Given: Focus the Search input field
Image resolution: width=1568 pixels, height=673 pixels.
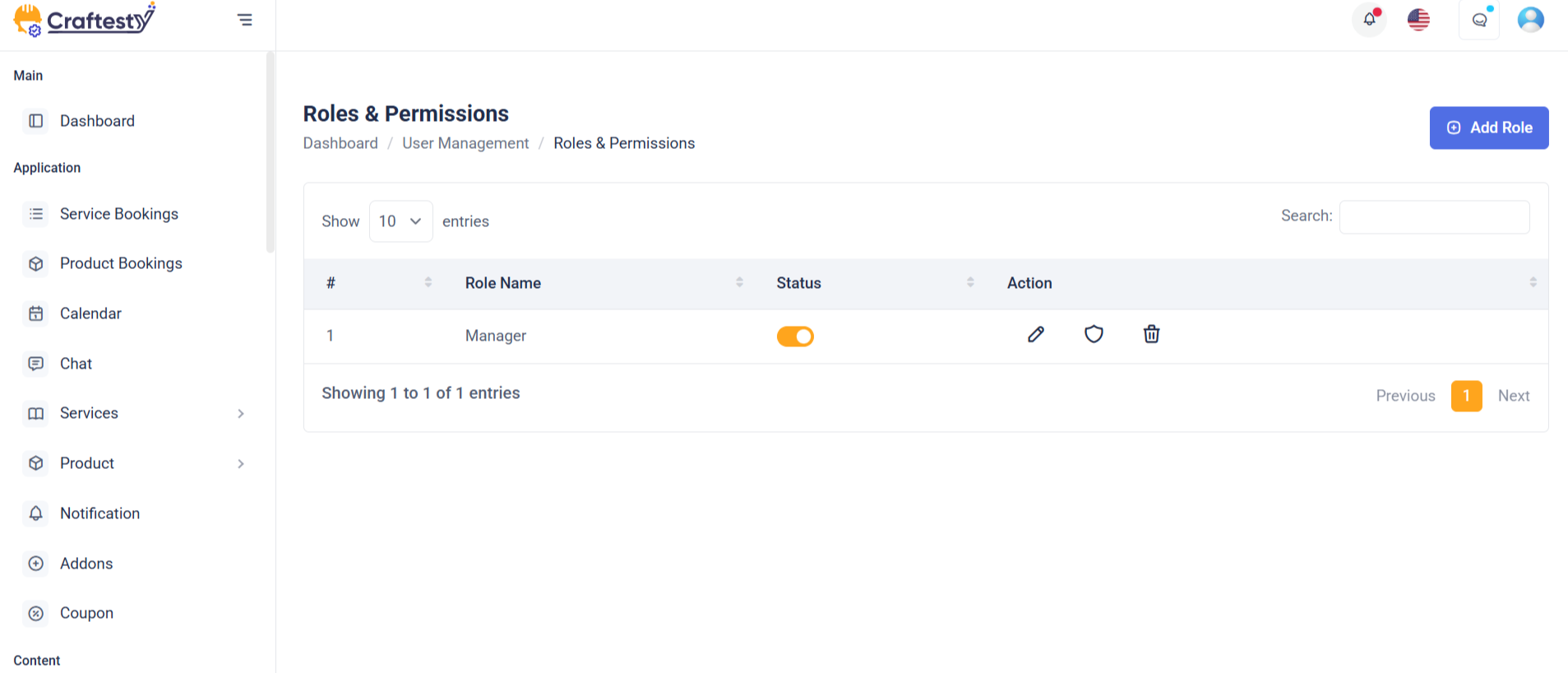Looking at the screenshot, I should (x=1435, y=217).
